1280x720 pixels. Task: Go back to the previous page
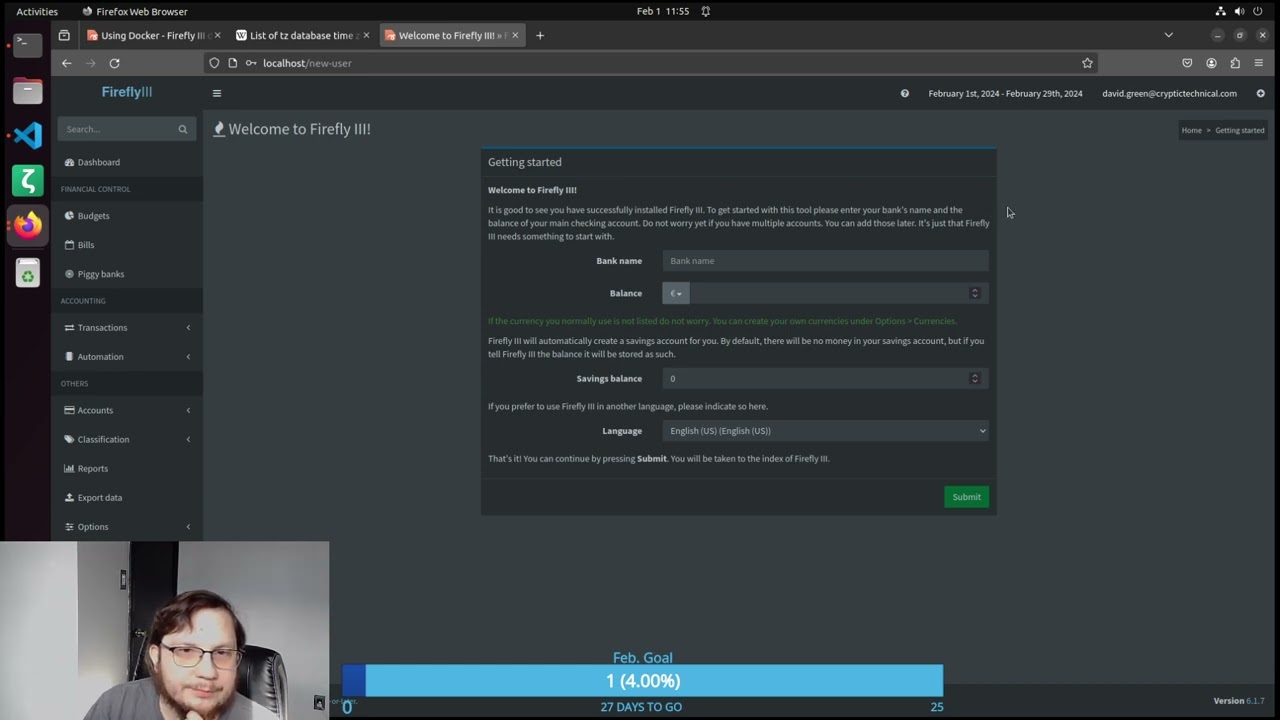66,63
